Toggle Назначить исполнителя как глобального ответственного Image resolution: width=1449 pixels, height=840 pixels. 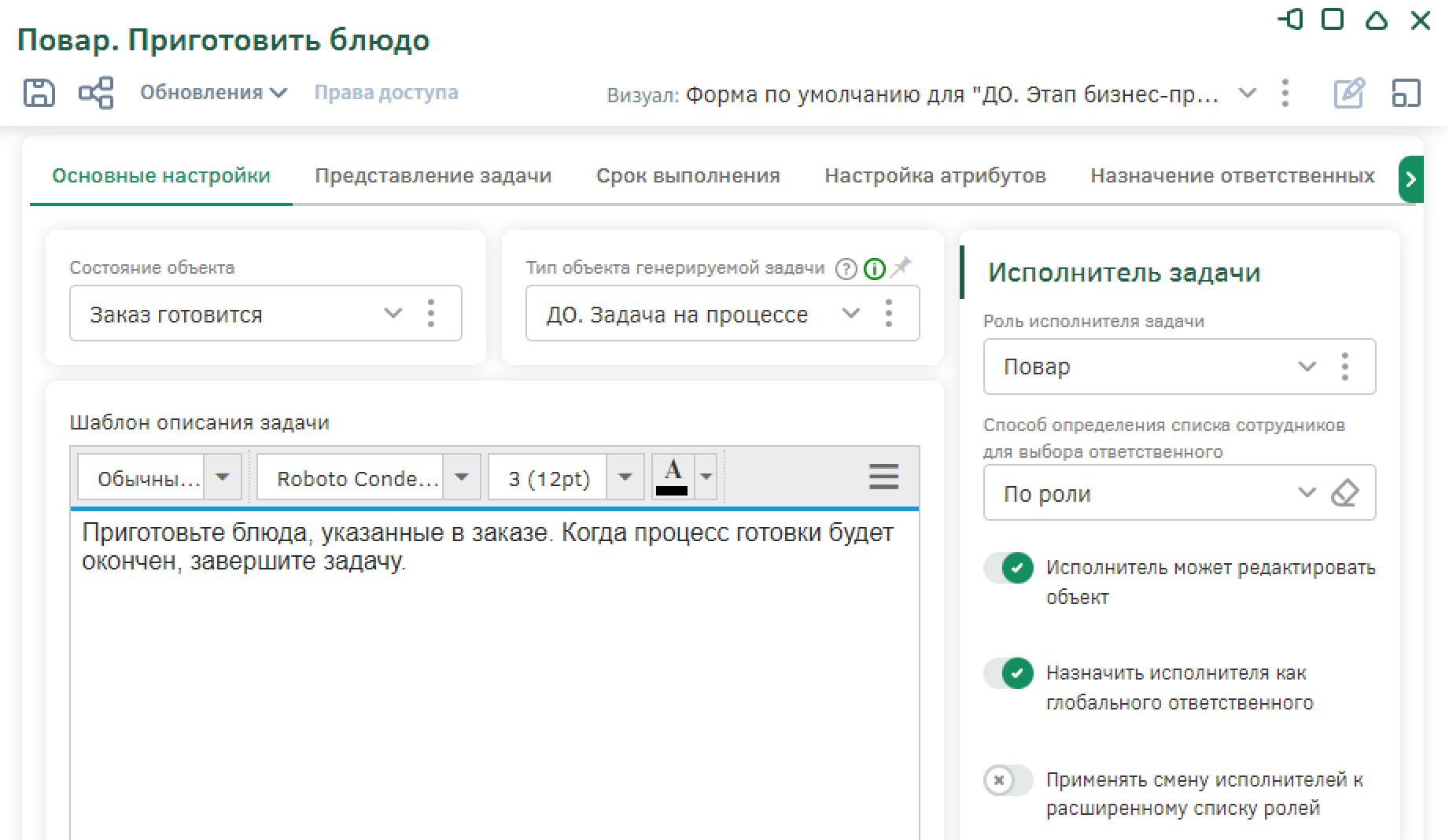click(1008, 673)
